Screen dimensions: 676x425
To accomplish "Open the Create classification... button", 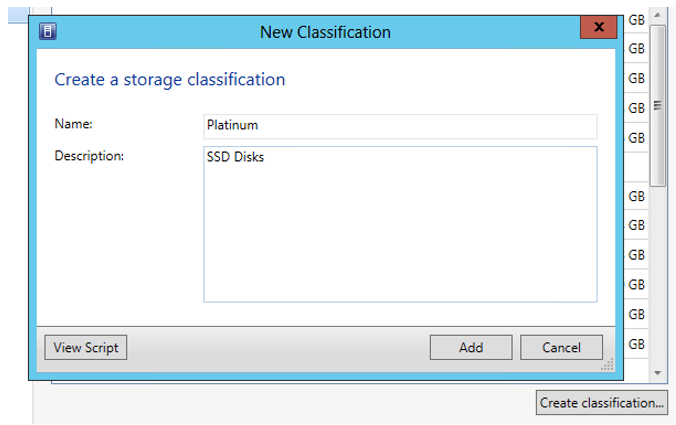I will click(x=602, y=403).
